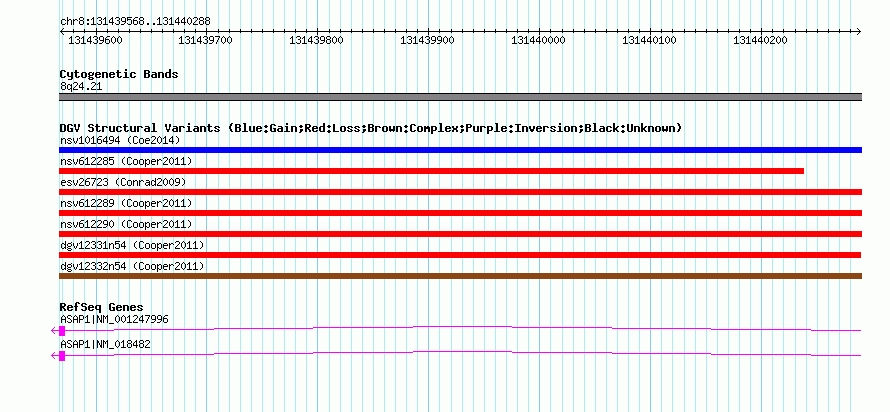Click the 131439800 ruler position

point(316,40)
